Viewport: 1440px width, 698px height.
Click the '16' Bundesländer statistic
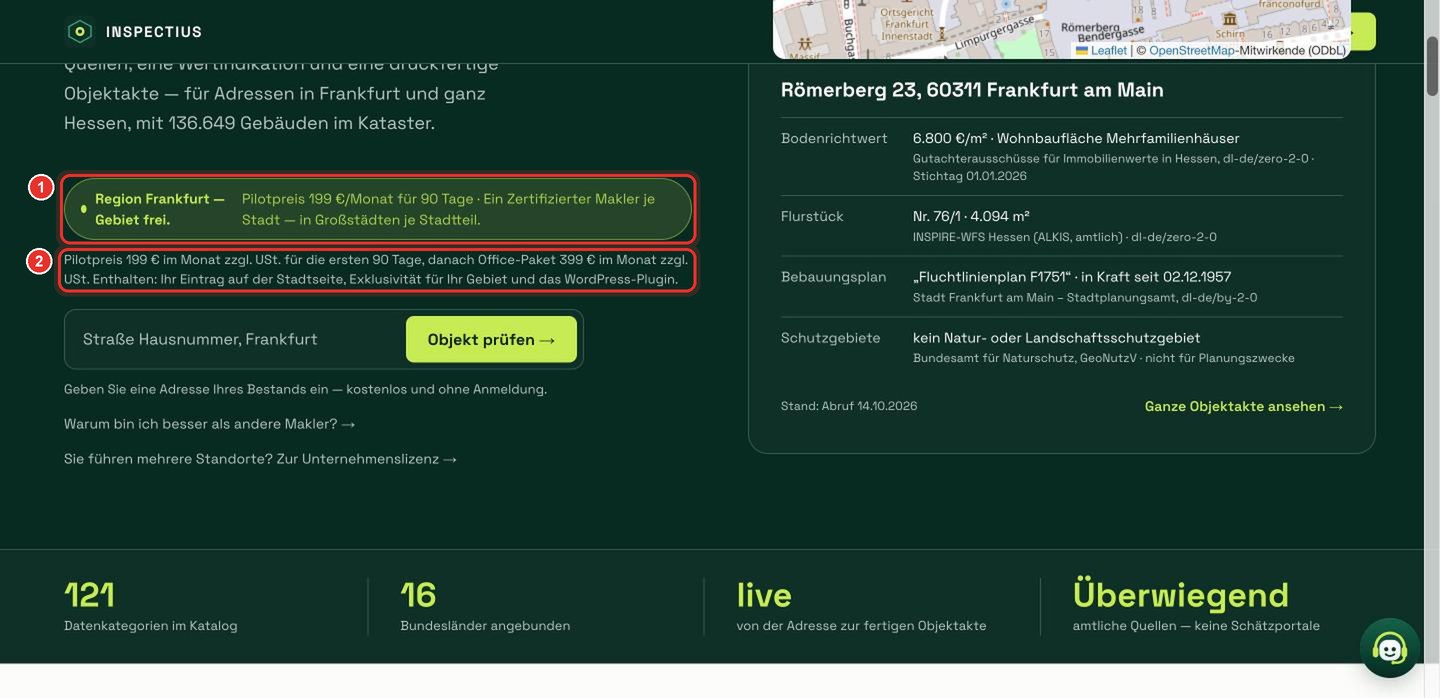(418, 595)
